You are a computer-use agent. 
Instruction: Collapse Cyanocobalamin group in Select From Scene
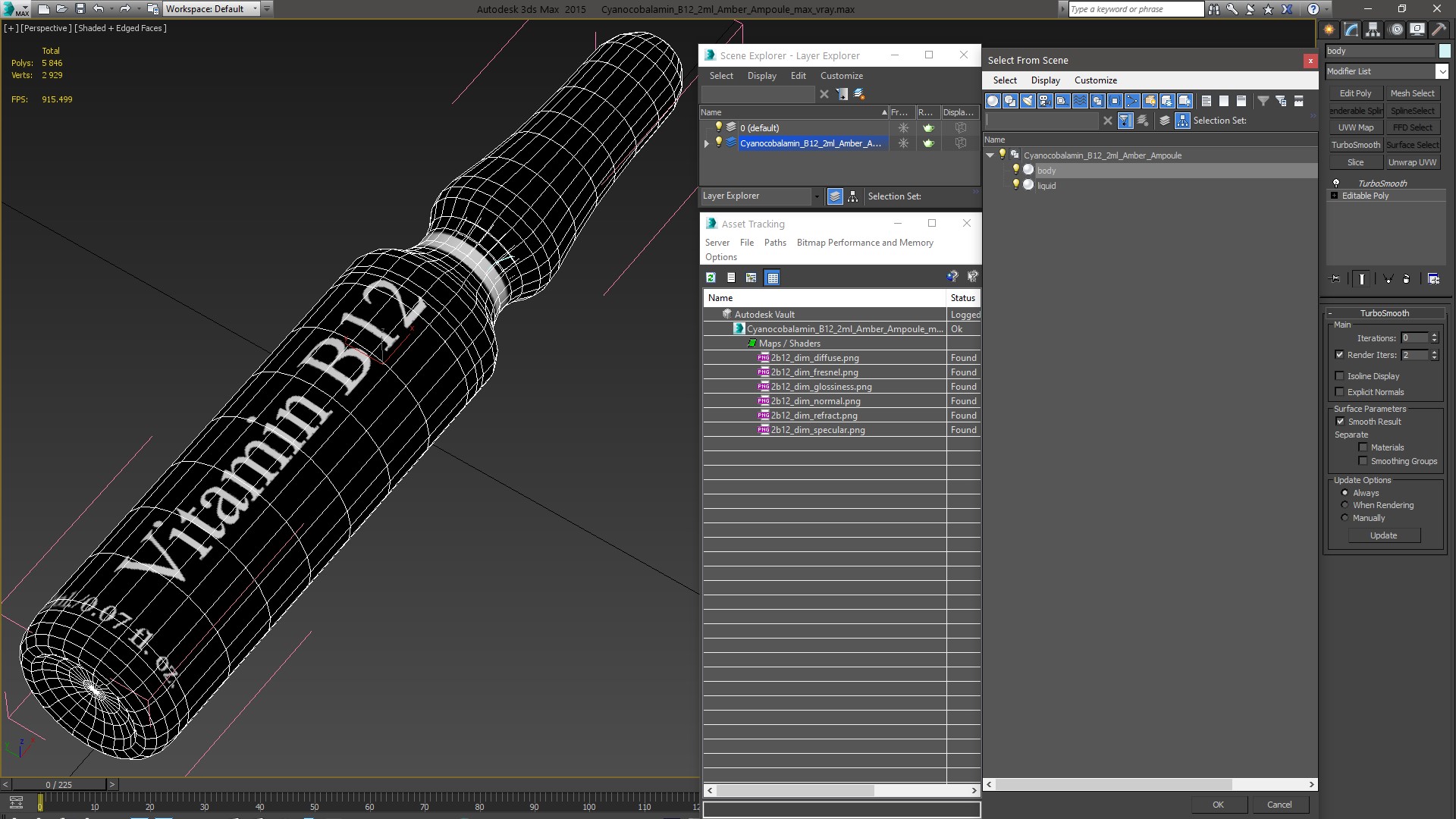[990, 155]
